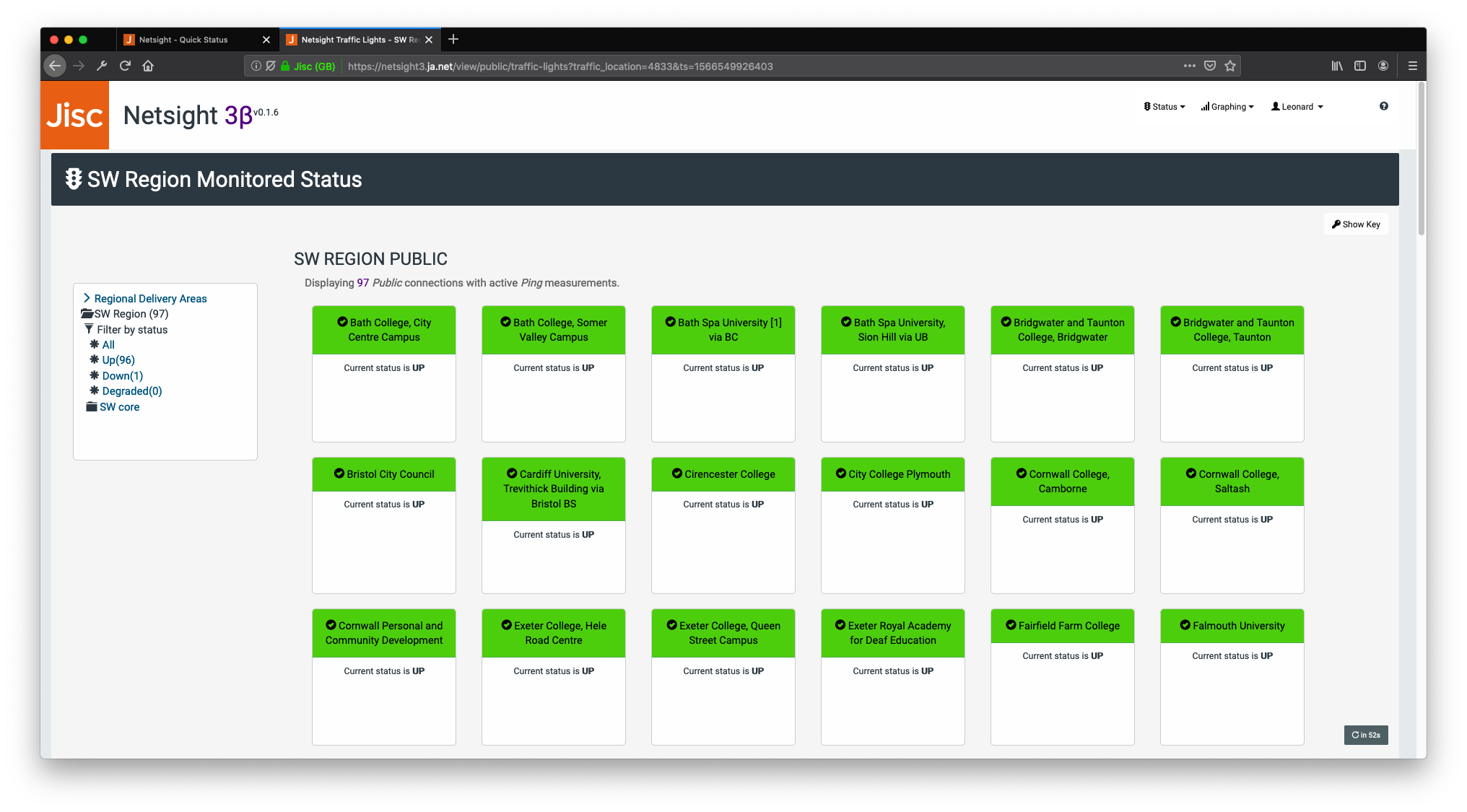Open the Leonard user menu
This screenshot has width=1467, height=812.
(1297, 107)
